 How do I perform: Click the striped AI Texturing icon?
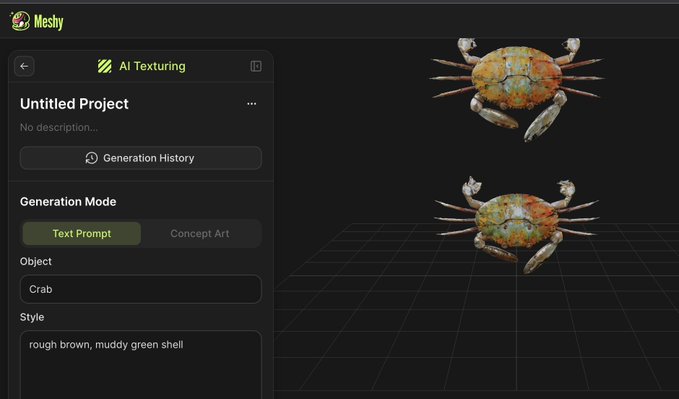105,66
